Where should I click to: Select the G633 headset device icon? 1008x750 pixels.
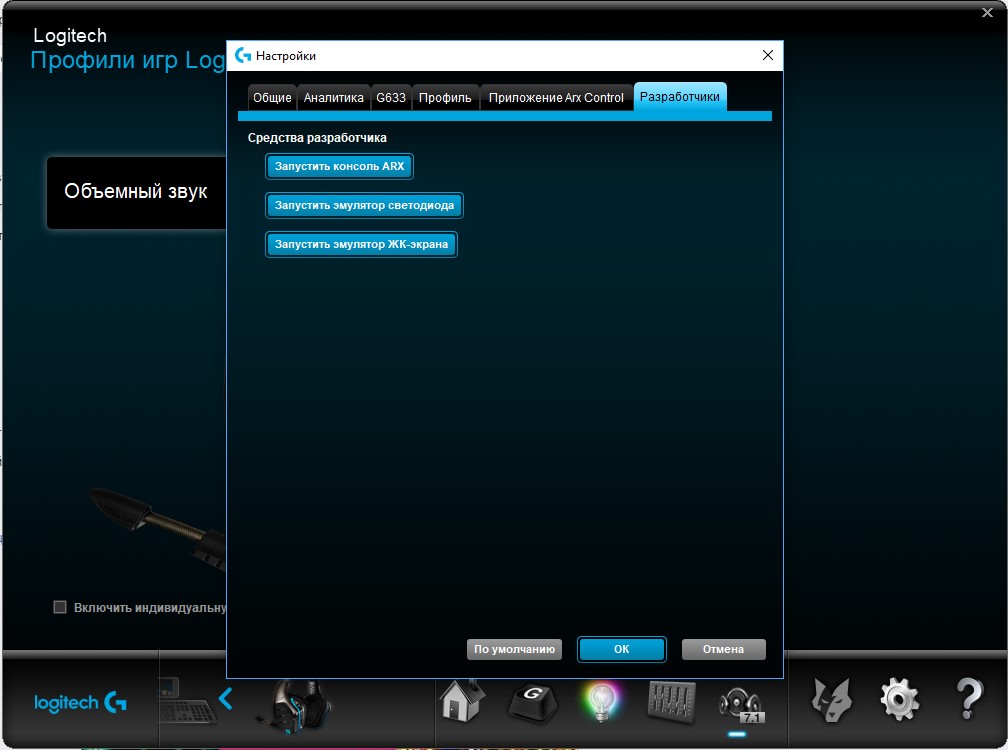pos(296,706)
